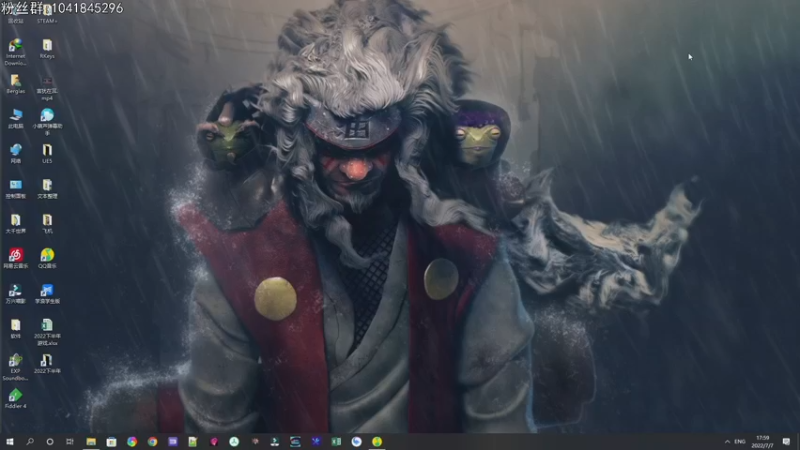The width and height of the screenshot is (800, 450).
Task: Open the This PC (此电脑) icon
Action: pos(15,118)
